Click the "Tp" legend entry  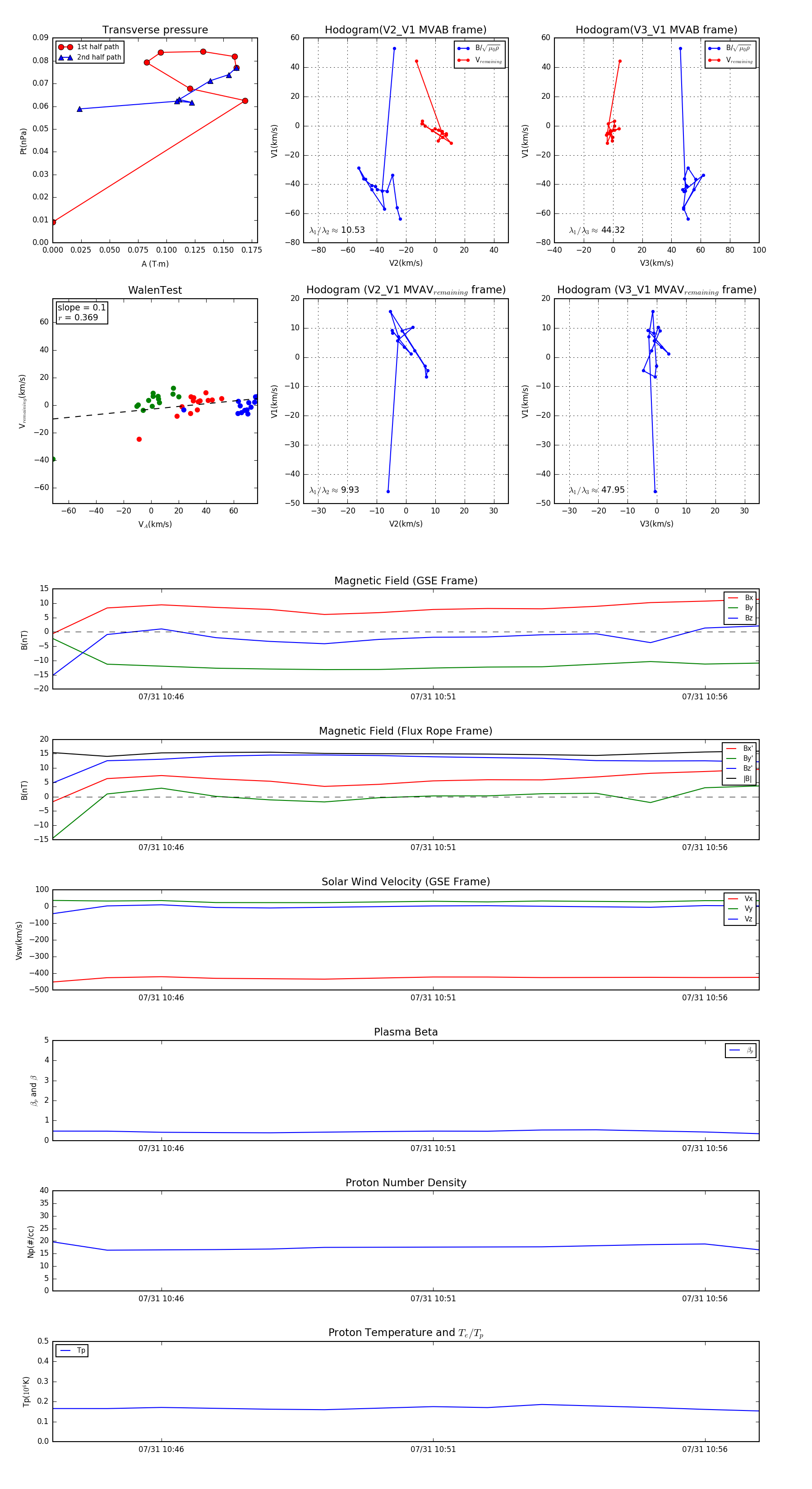click(x=72, y=1351)
